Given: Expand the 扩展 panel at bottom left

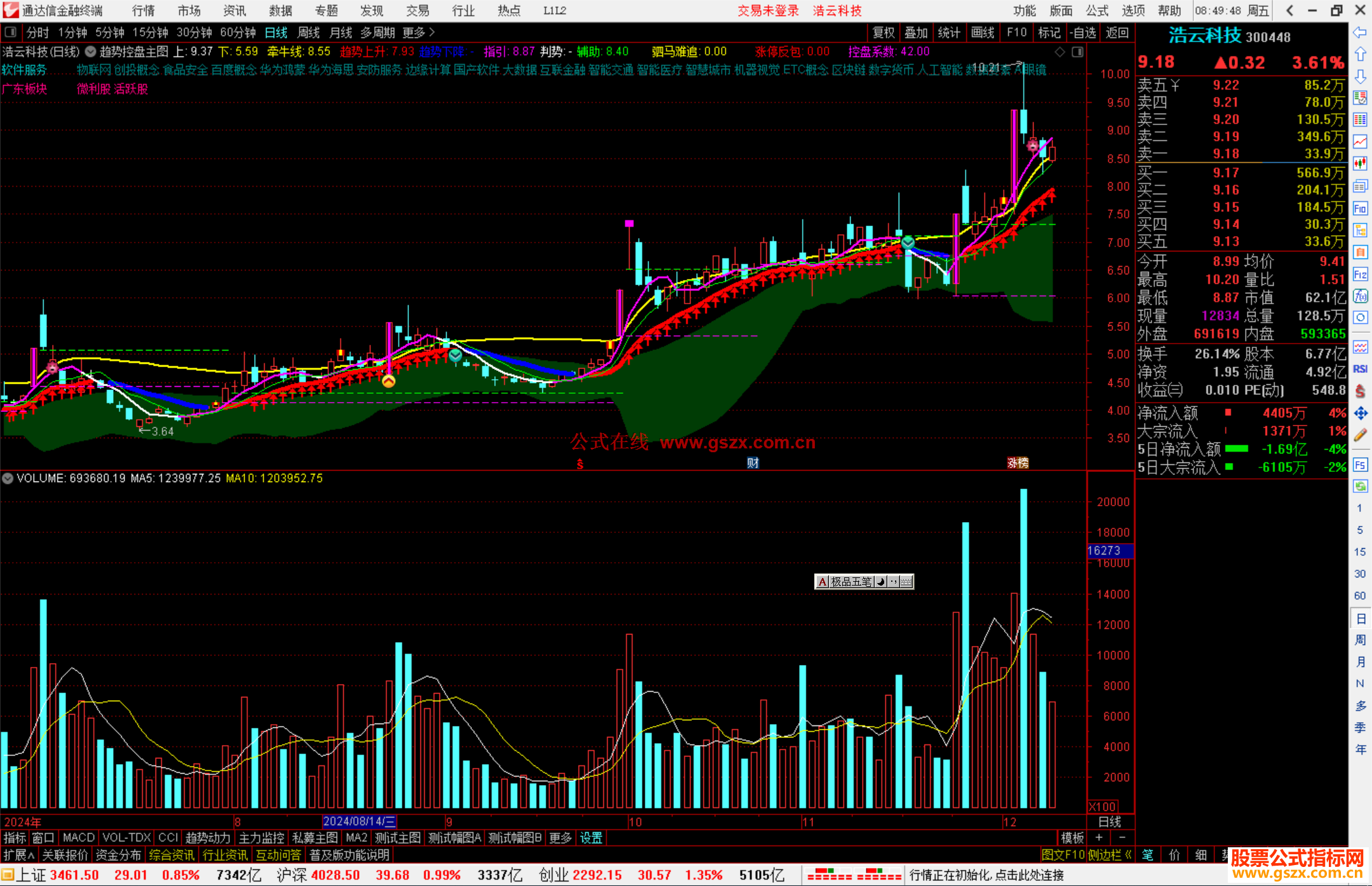Looking at the screenshot, I should click(x=19, y=855).
